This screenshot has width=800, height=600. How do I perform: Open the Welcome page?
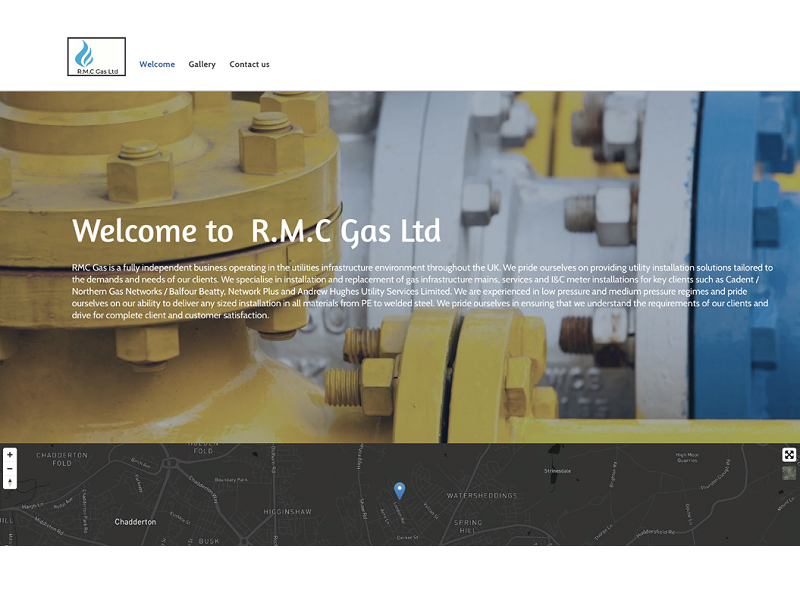(x=157, y=64)
